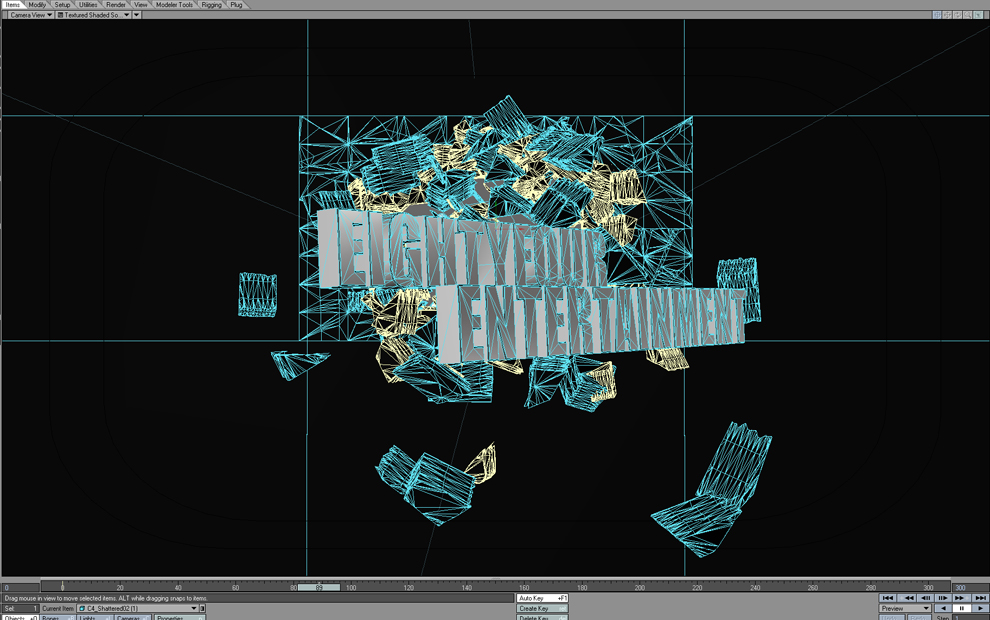Click the viewport move-view icon
The height and width of the screenshot is (620, 990).
[x=947, y=15]
